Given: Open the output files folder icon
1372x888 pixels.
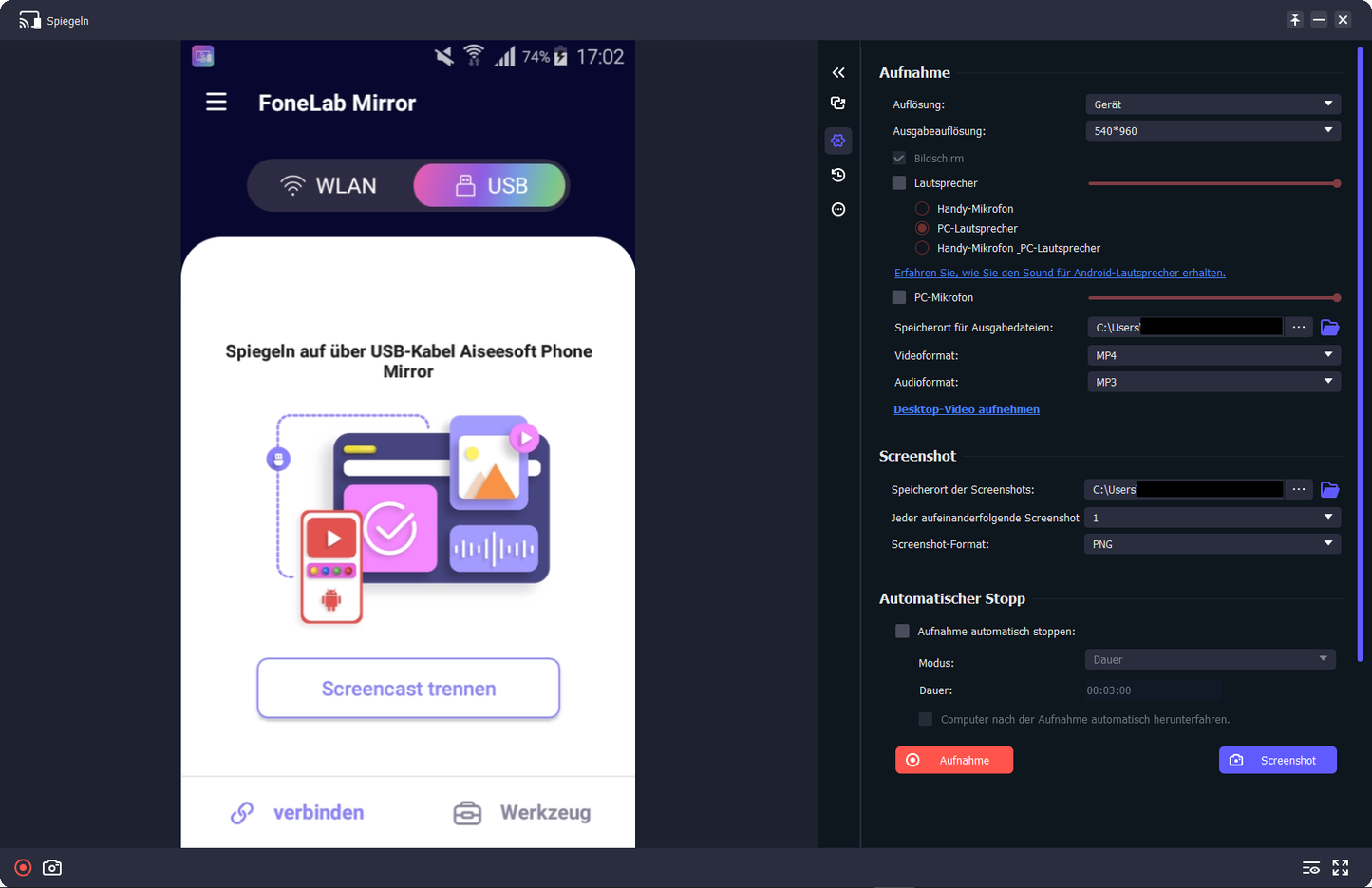Looking at the screenshot, I should (1330, 328).
